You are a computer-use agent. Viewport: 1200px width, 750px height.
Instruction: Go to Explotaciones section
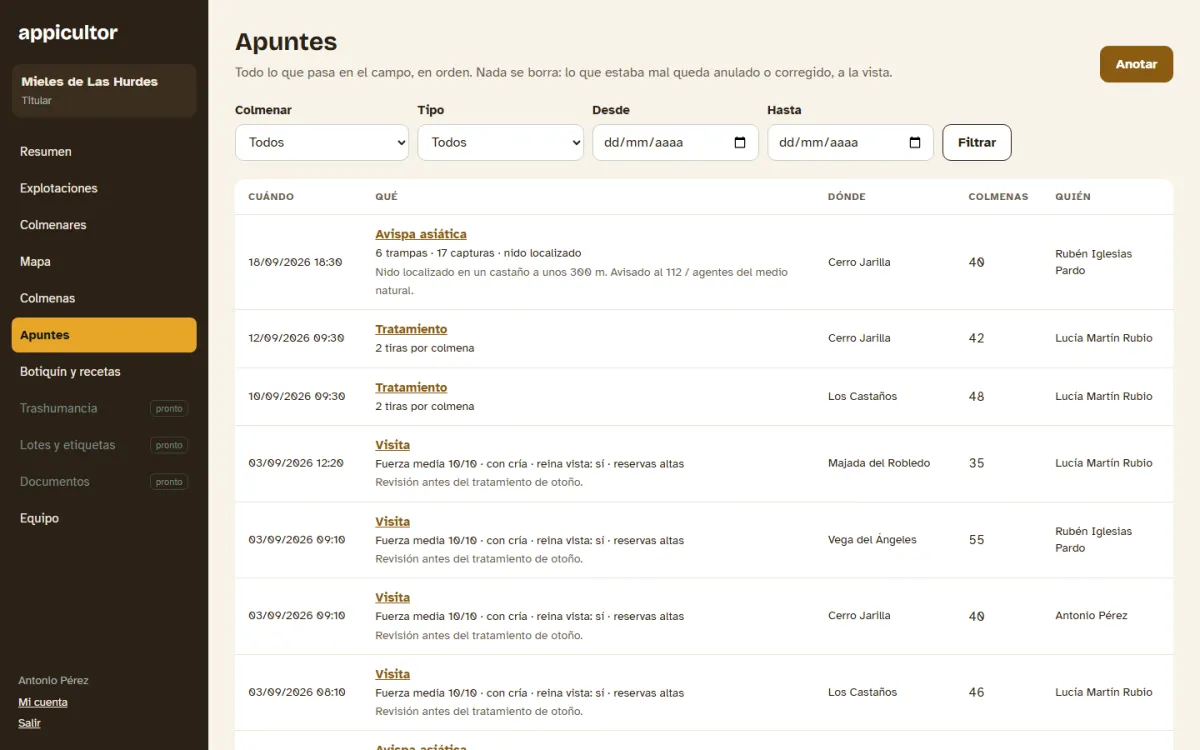tap(104, 188)
